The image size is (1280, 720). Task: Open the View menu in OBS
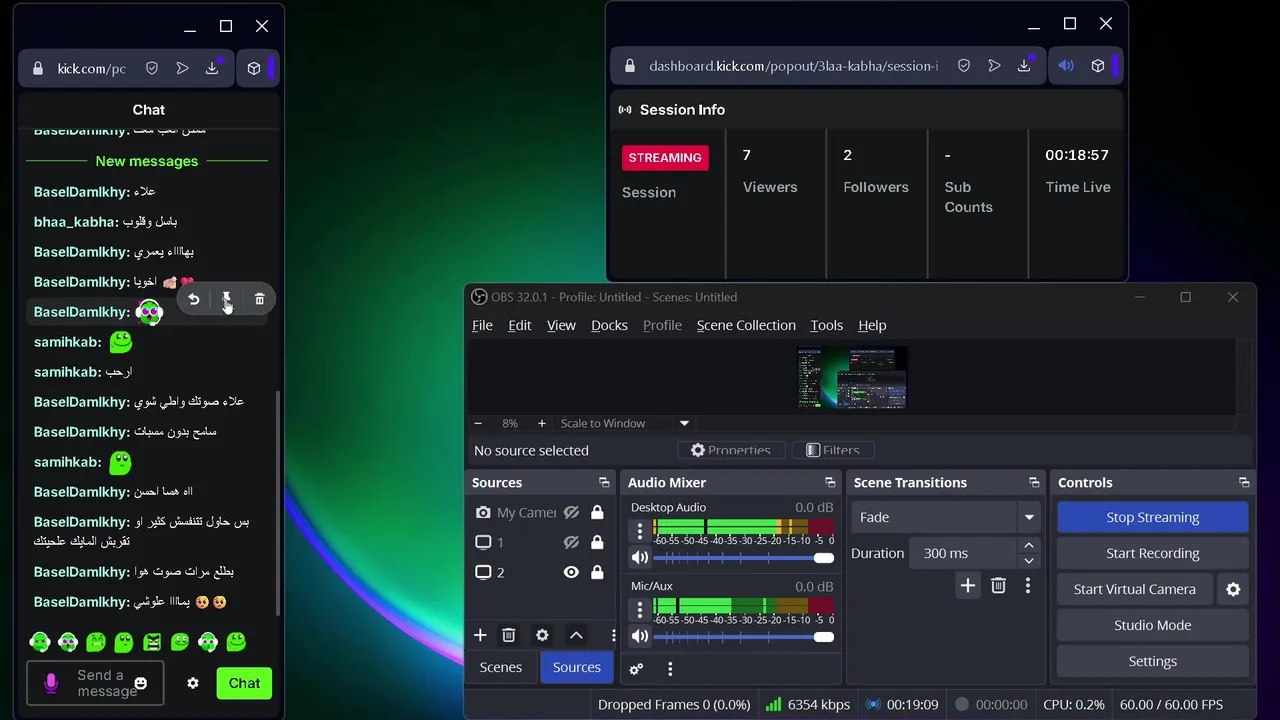(561, 326)
